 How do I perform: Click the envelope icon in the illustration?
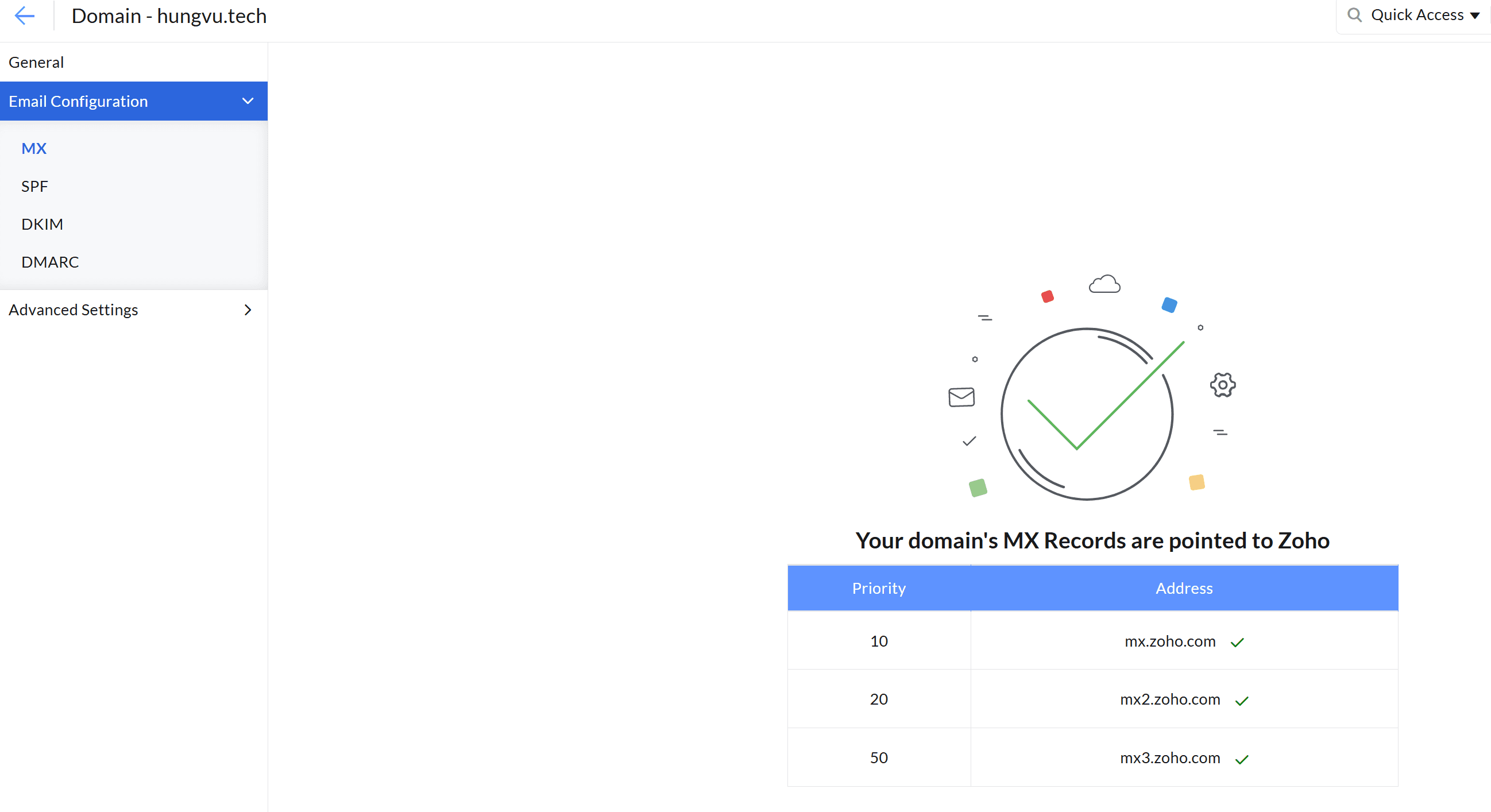(961, 396)
